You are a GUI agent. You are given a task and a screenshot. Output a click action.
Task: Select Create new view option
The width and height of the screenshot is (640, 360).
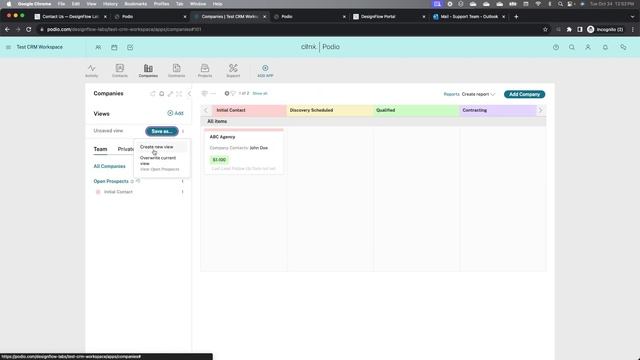pyautogui.click(x=156, y=147)
